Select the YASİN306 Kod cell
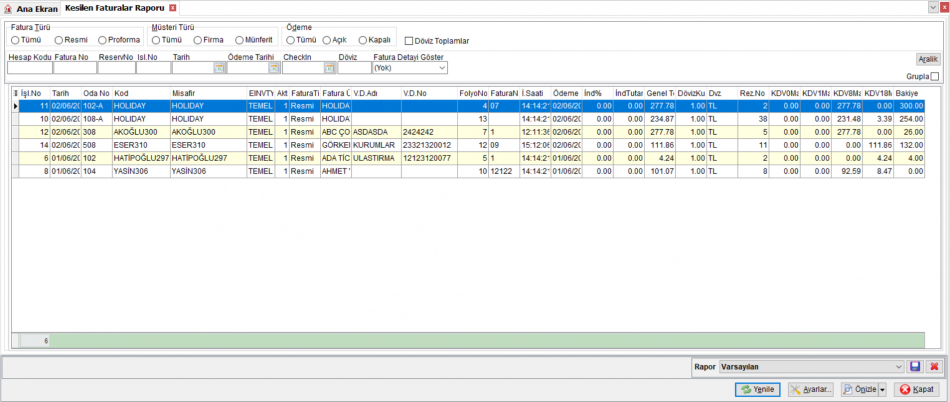Image resolution: width=950 pixels, height=402 pixels. click(141, 171)
